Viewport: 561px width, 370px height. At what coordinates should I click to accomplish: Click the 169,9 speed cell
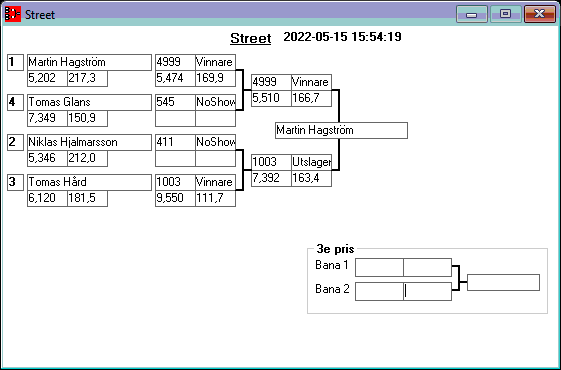click(x=215, y=78)
